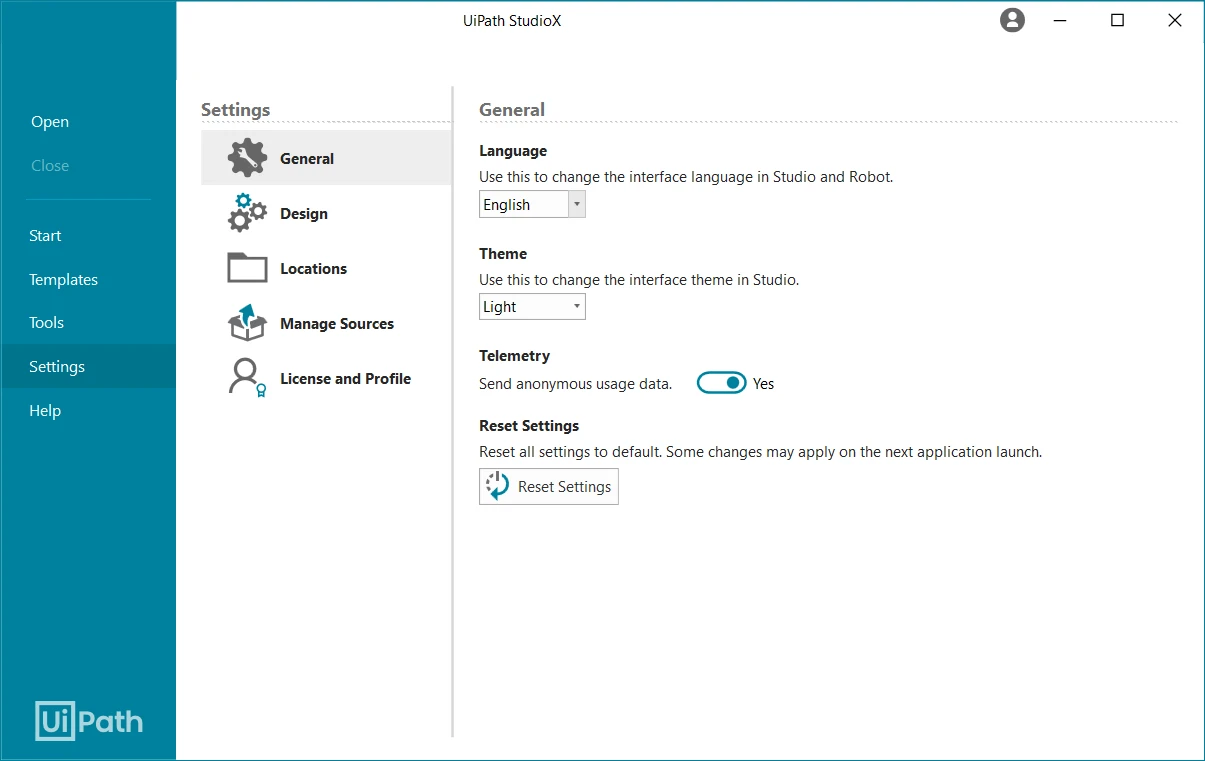Click the 'Theme' section heading
The width and height of the screenshot is (1205, 761).
(x=503, y=254)
